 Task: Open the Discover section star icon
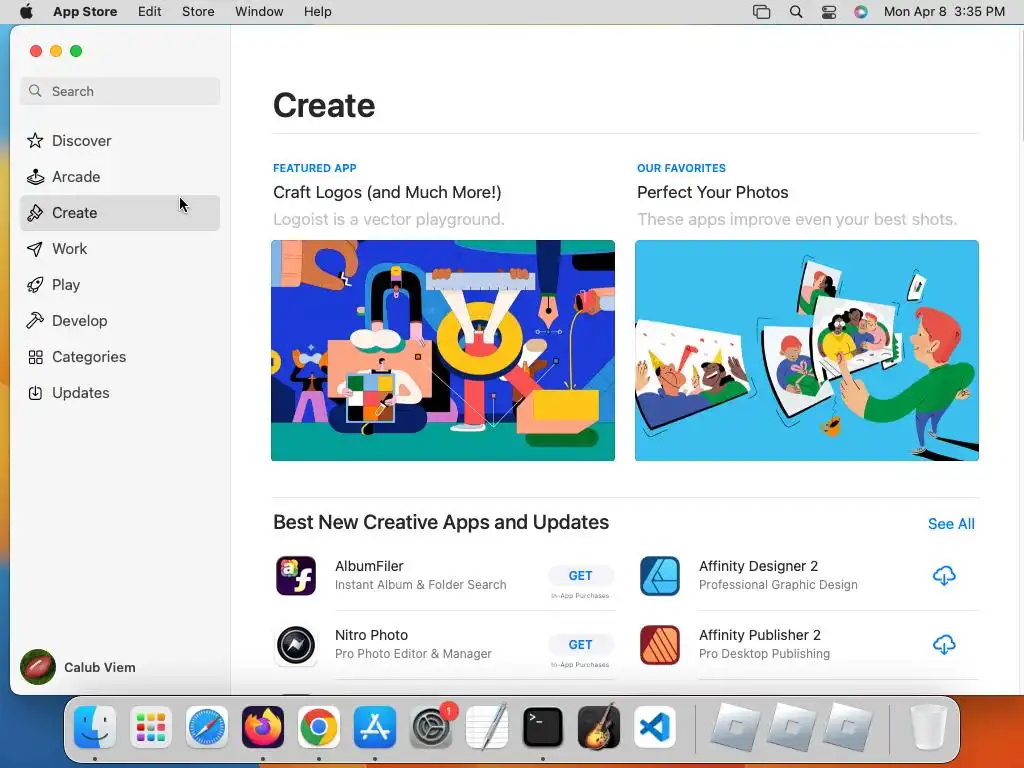click(35, 140)
